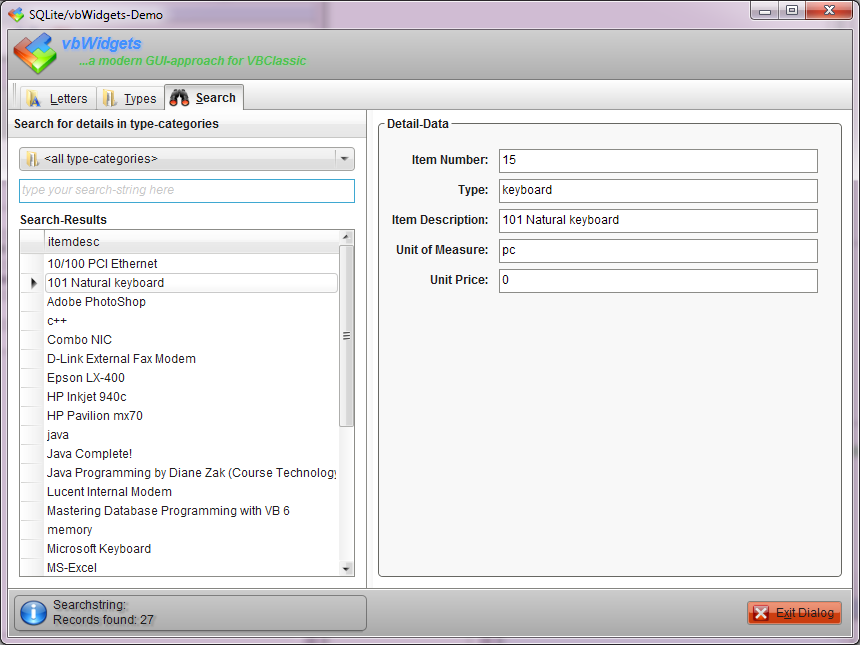Click the SQLite app icon in title bar
Viewport: 860px width, 645px height.
pyautogui.click(x=16, y=15)
